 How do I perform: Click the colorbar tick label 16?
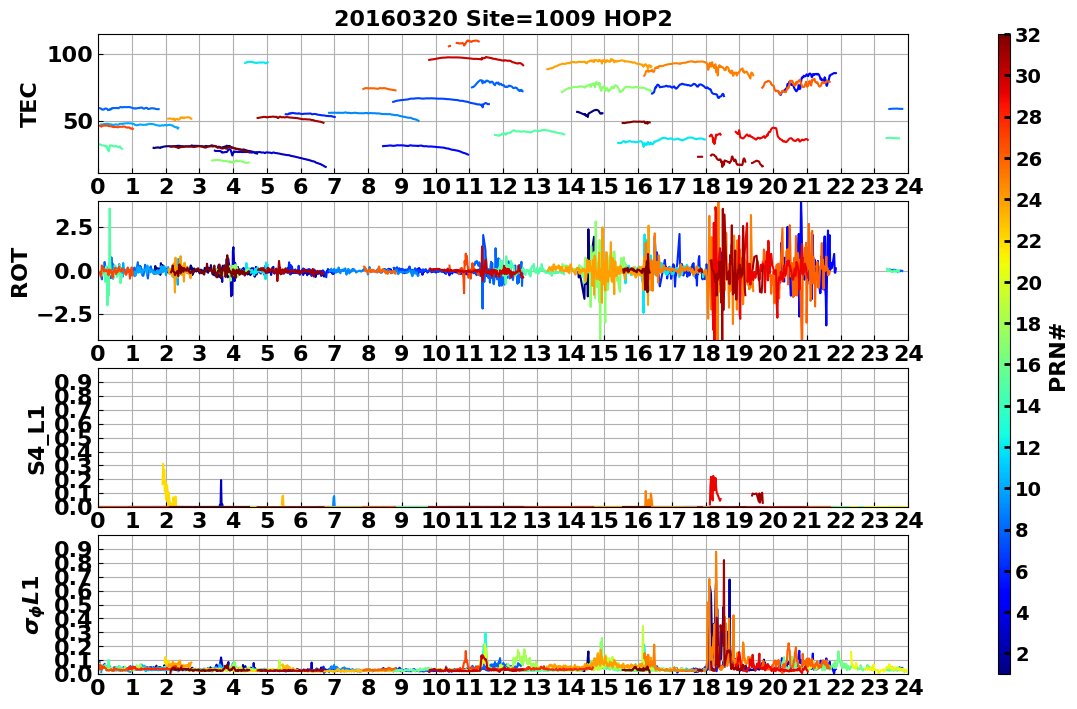point(1028,365)
